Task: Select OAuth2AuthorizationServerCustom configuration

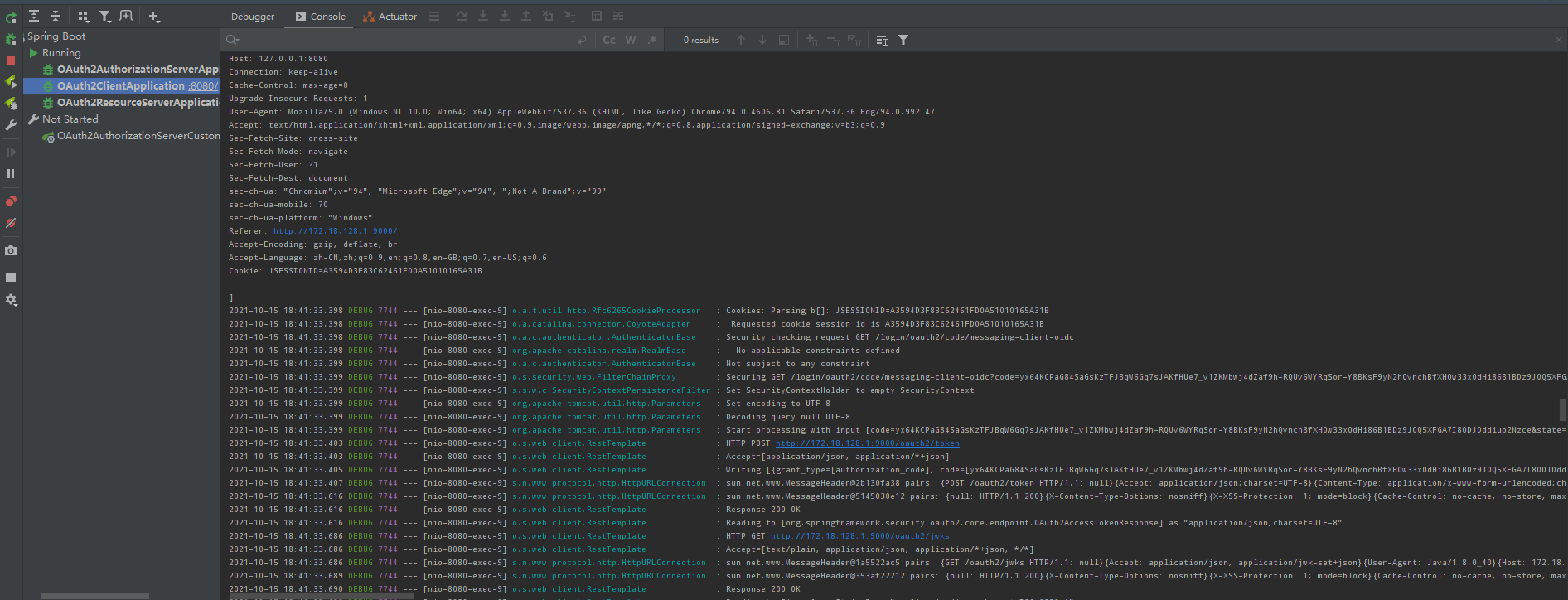Action: click(x=138, y=136)
